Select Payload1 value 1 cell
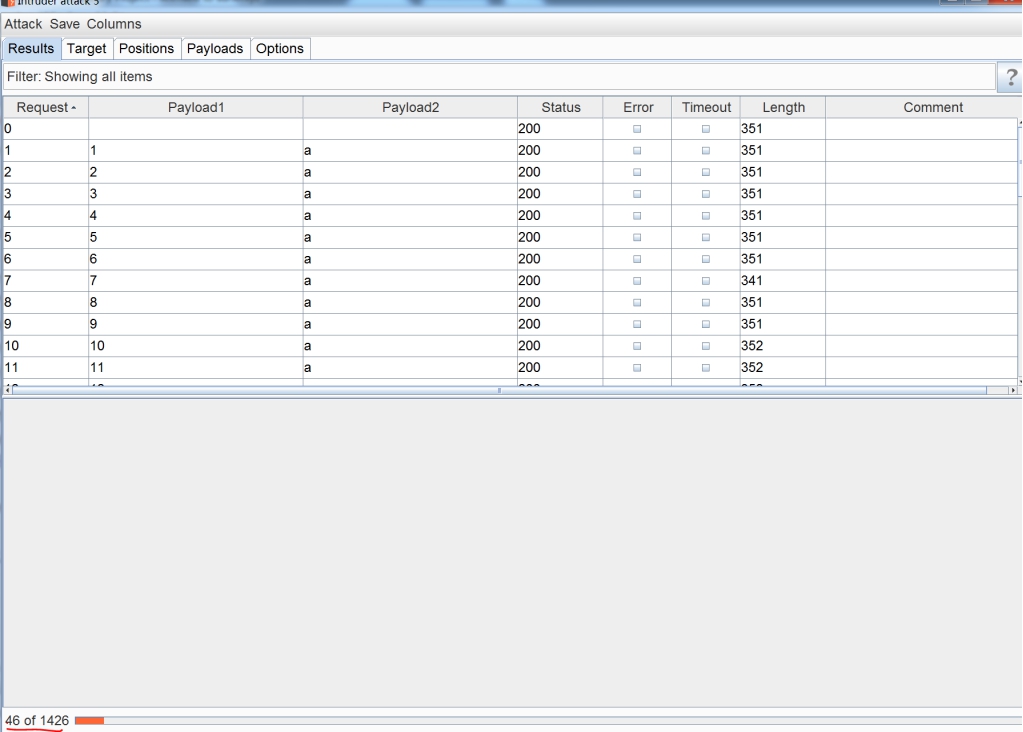The height and width of the screenshot is (732, 1023). click(196, 151)
